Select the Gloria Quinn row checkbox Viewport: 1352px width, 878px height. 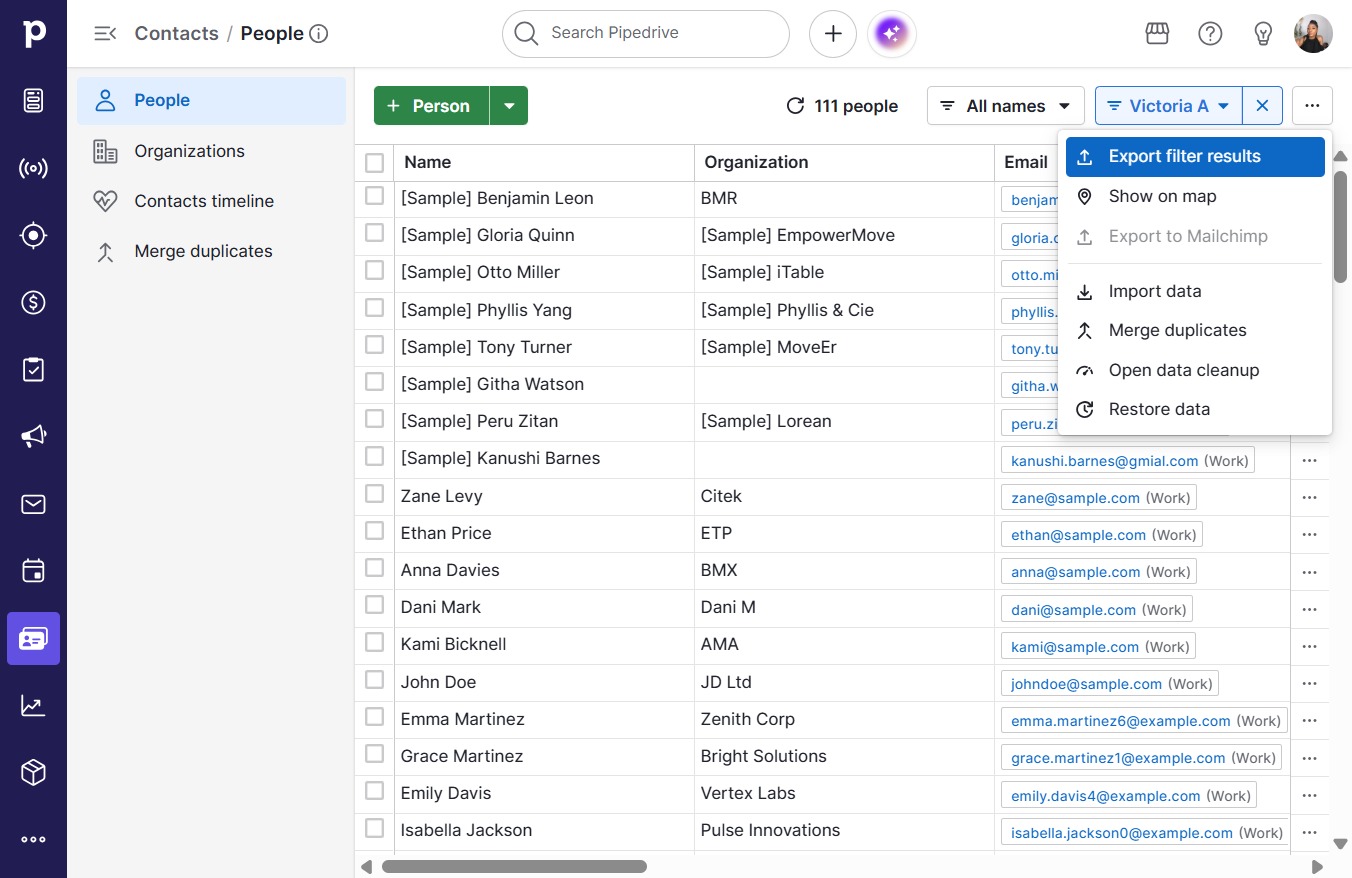[374, 233]
